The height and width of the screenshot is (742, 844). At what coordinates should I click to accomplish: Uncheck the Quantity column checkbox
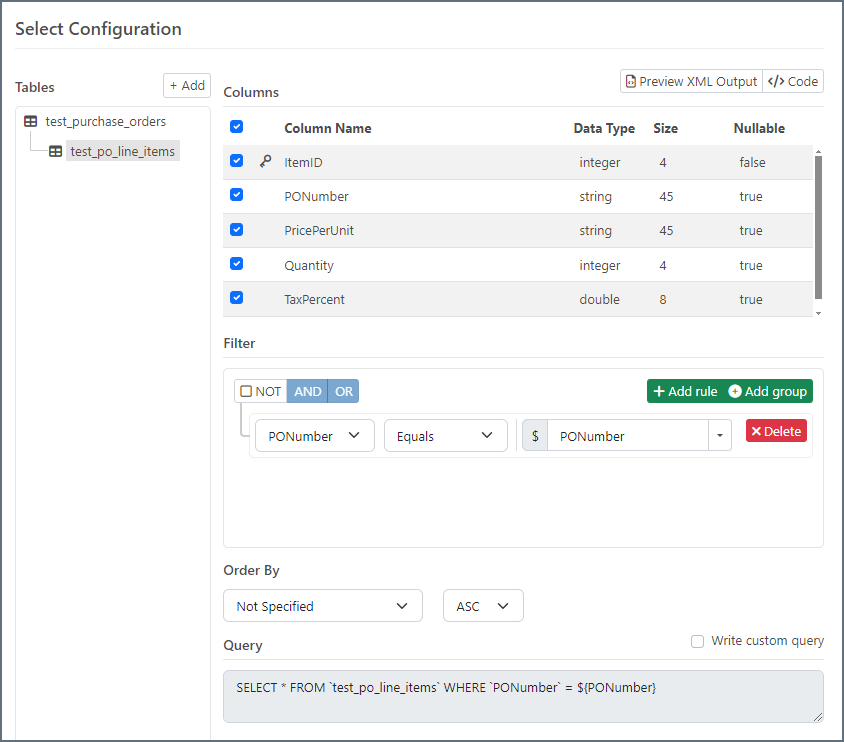(x=237, y=264)
